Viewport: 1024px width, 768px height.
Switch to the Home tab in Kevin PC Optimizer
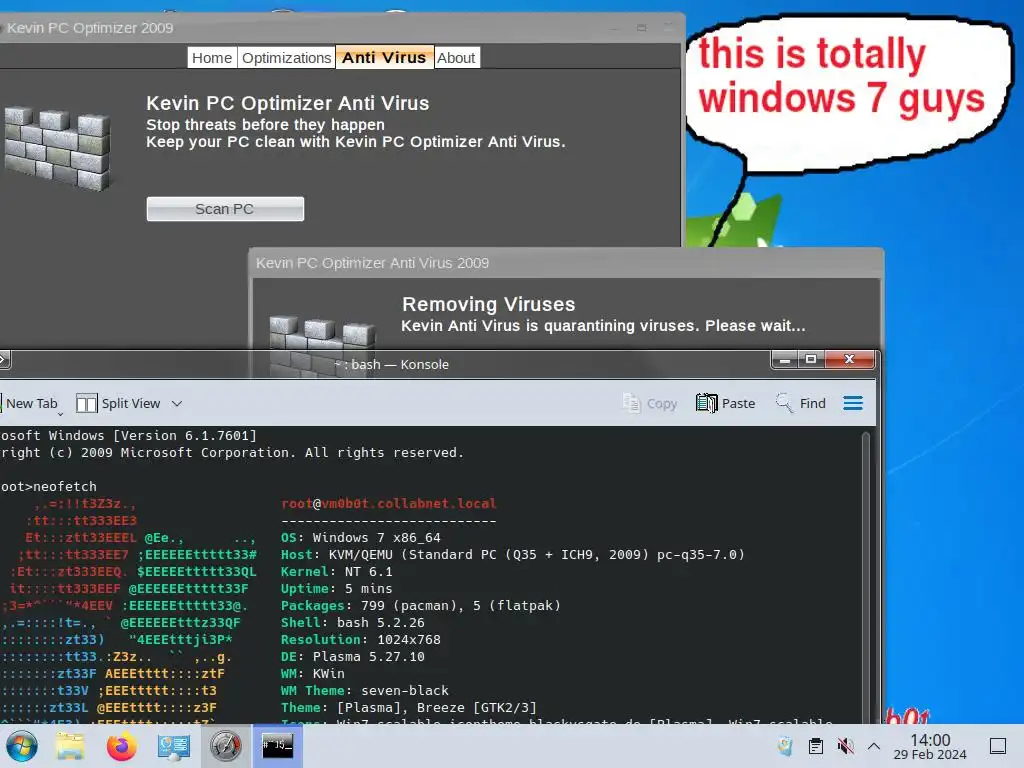click(212, 57)
